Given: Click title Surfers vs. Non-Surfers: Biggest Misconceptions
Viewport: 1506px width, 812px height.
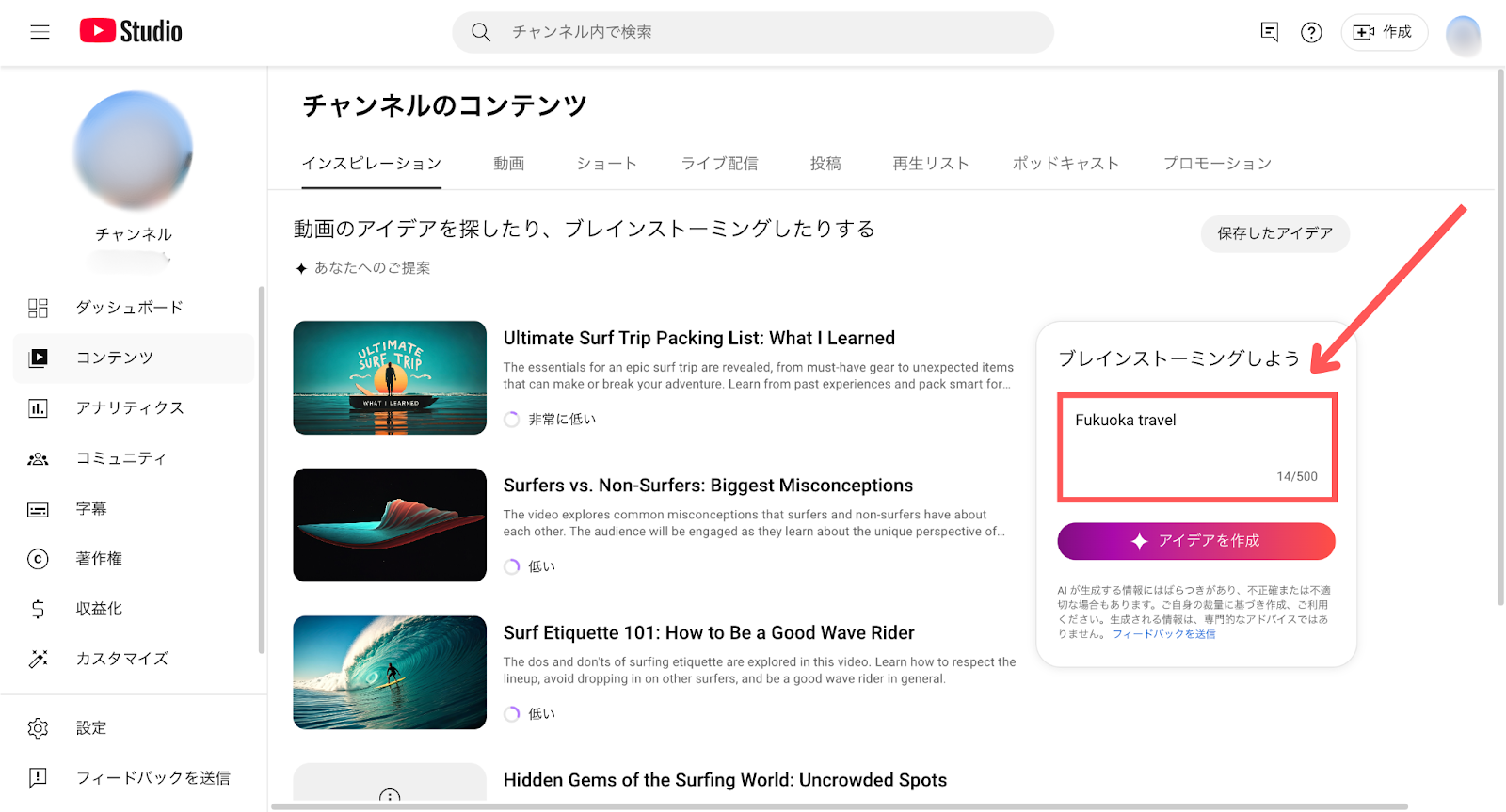Looking at the screenshot, I should click(708, 486).
